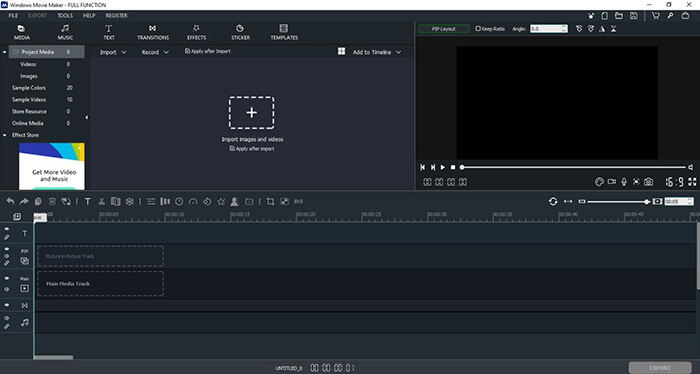The image size is (700, 374).
Task: Click the freeze frame snowflake icon
Action: (x=129, y=202)
